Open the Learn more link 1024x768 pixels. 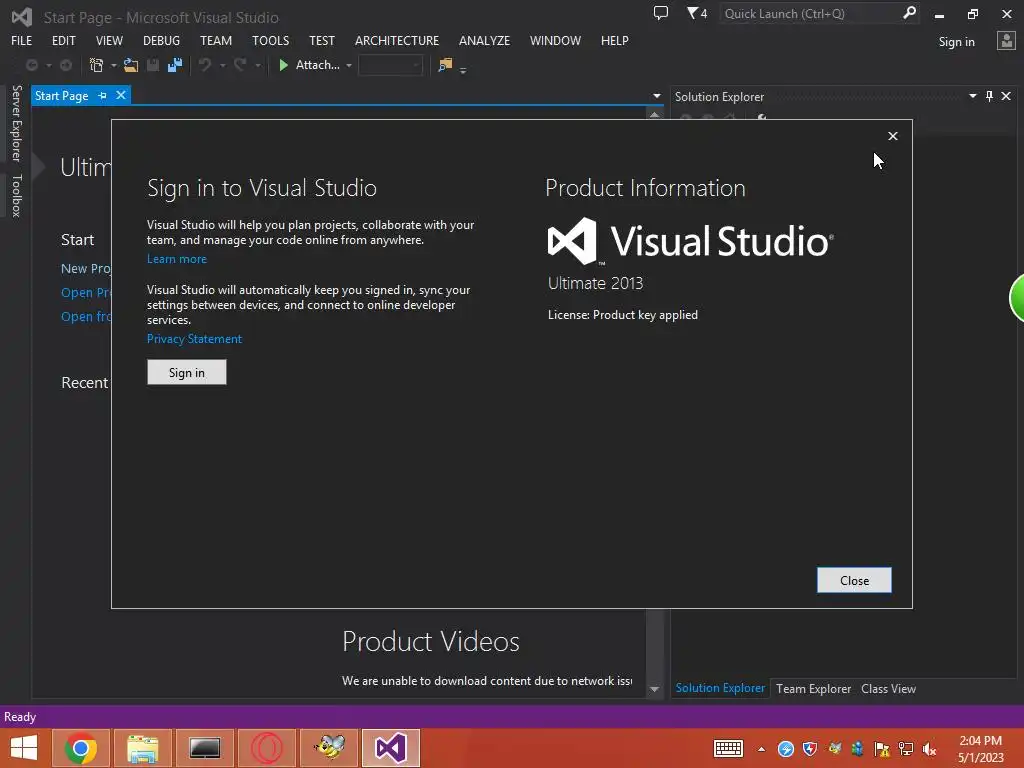[x=176, y=259]
